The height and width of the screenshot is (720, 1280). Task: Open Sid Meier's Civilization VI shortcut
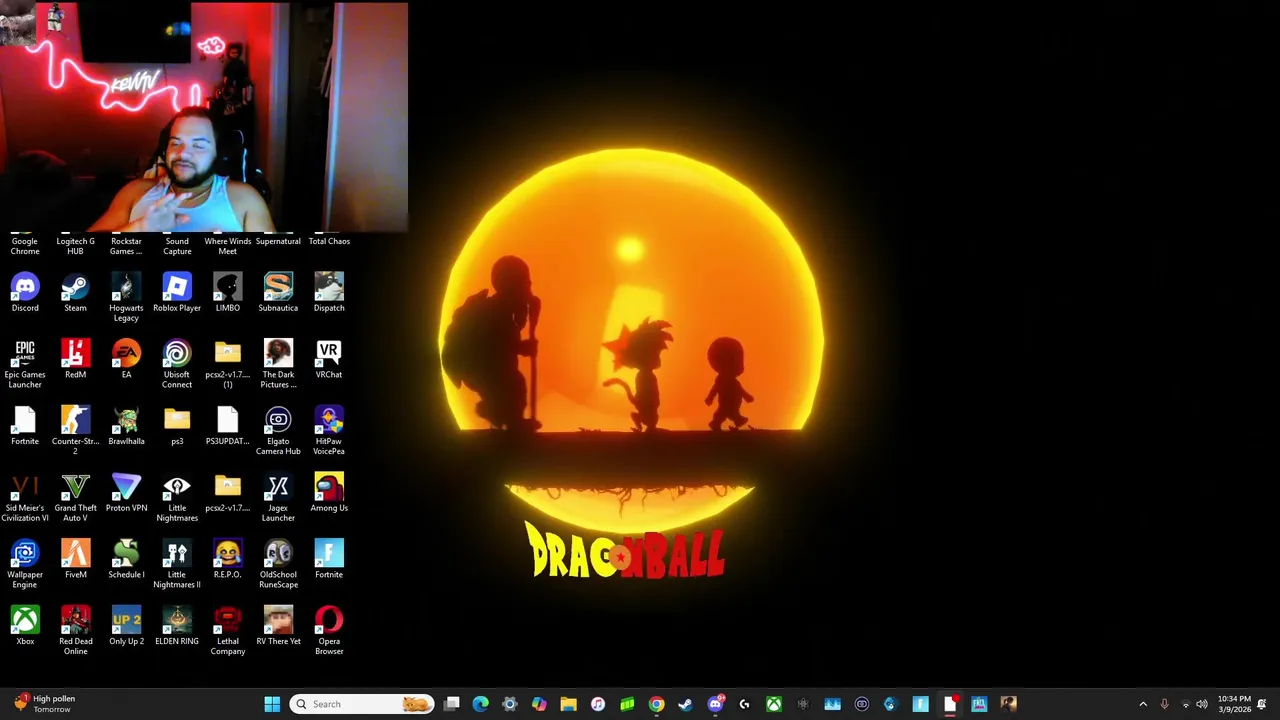(25, 497)
